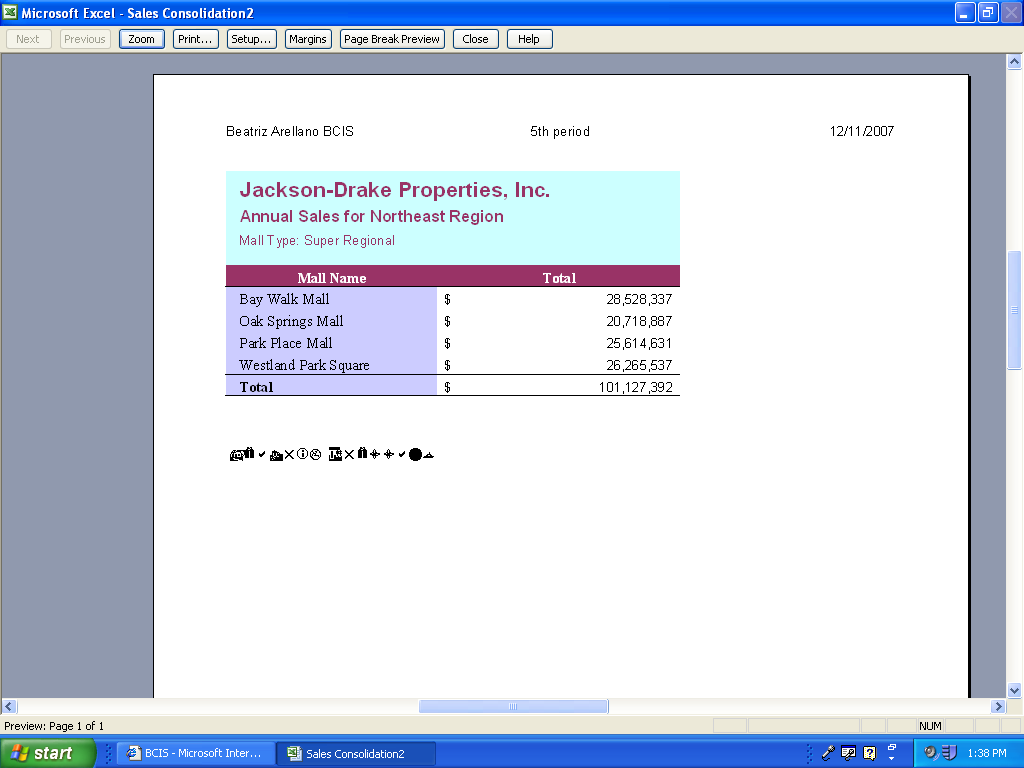Open the volume speaker tray icon
1024x768 pixels.
coord(931,753)
